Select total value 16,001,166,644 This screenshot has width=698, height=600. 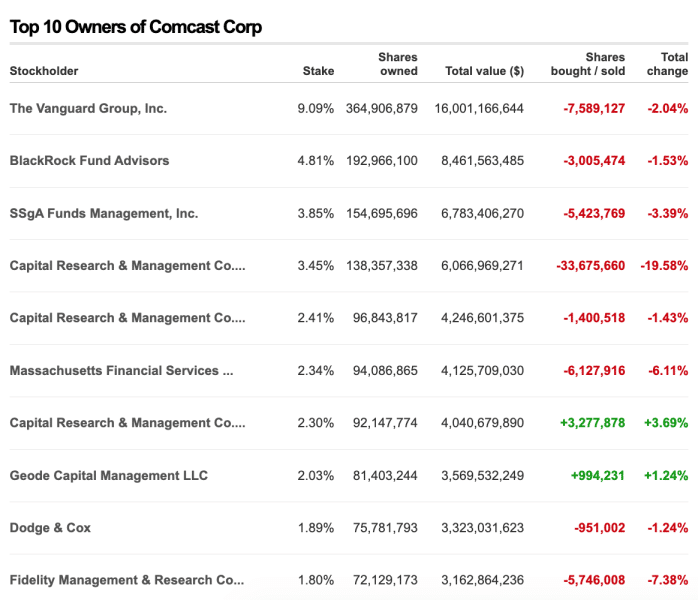479,108
